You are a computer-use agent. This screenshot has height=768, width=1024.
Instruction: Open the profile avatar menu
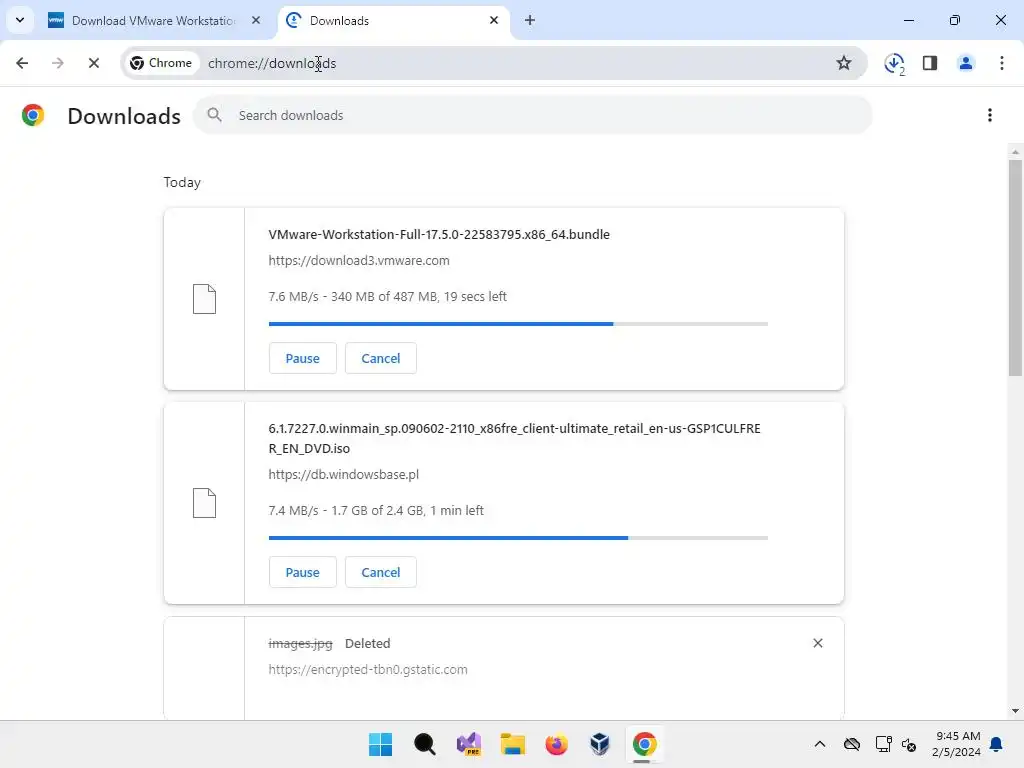click(x=966, y=63)
